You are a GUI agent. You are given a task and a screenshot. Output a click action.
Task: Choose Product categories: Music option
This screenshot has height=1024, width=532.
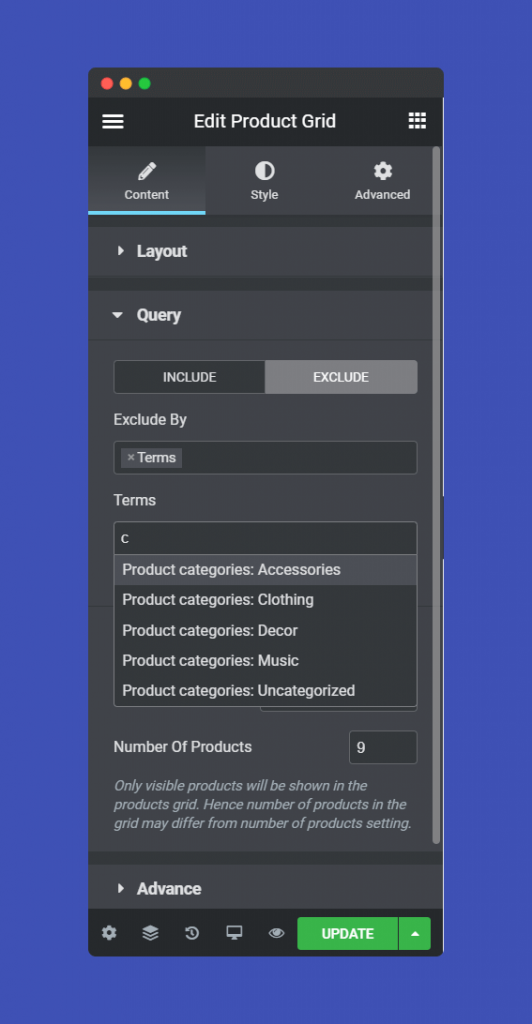pos(265,660)
